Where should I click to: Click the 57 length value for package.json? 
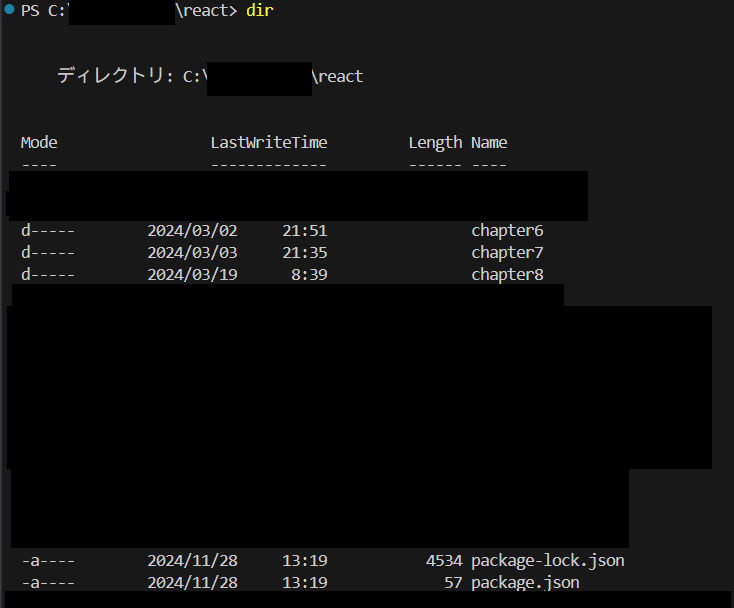click(x=452, y=583)
